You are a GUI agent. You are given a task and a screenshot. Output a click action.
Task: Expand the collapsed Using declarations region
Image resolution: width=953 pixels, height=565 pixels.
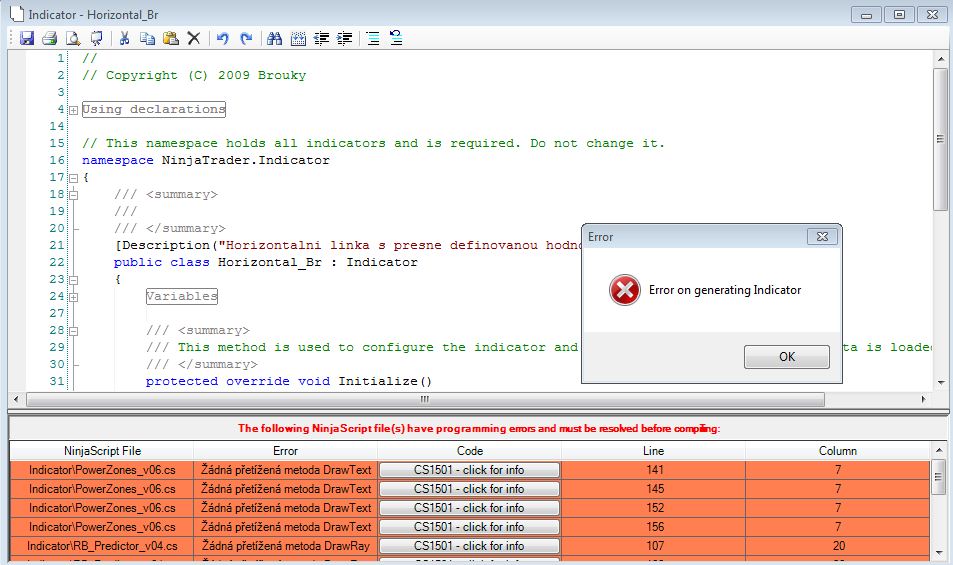[73, 110]
